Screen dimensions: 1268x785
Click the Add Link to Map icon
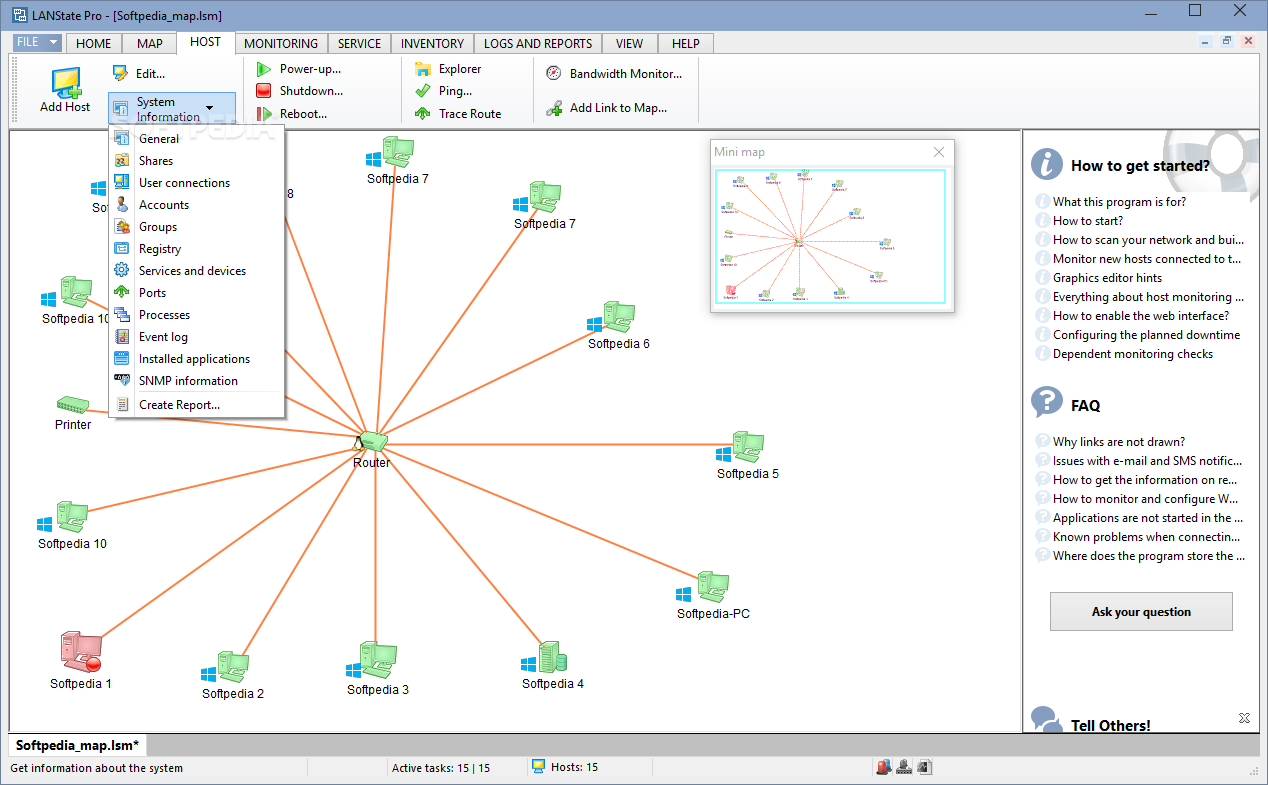(x=554, y=108)
